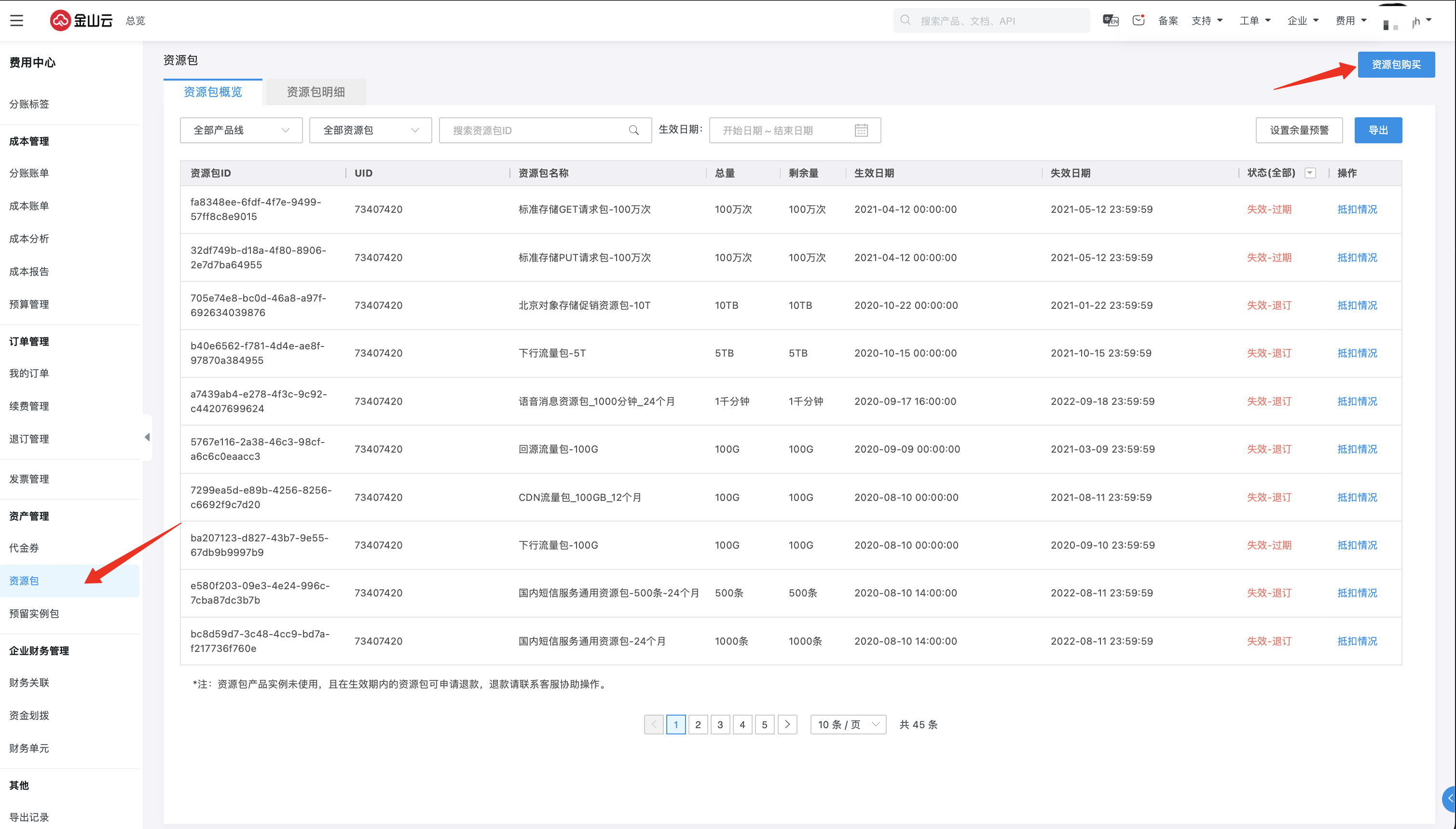Click the magnifier in resource ID search
Image resolution: width=1456 pixels, height=829 pixels.
(x=633, y=130)
